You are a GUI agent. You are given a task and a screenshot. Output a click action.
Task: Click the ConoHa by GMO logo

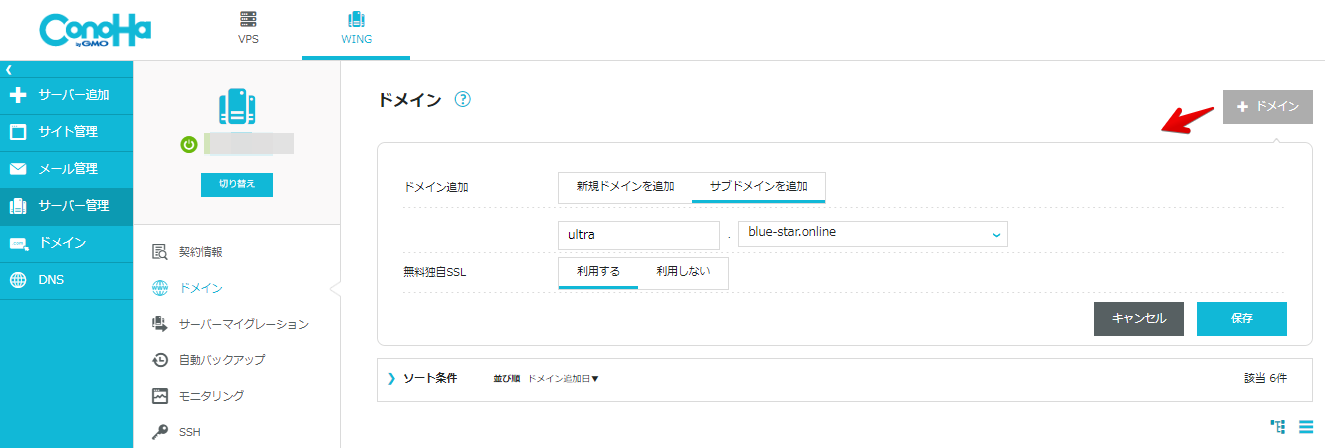(96, 30)
